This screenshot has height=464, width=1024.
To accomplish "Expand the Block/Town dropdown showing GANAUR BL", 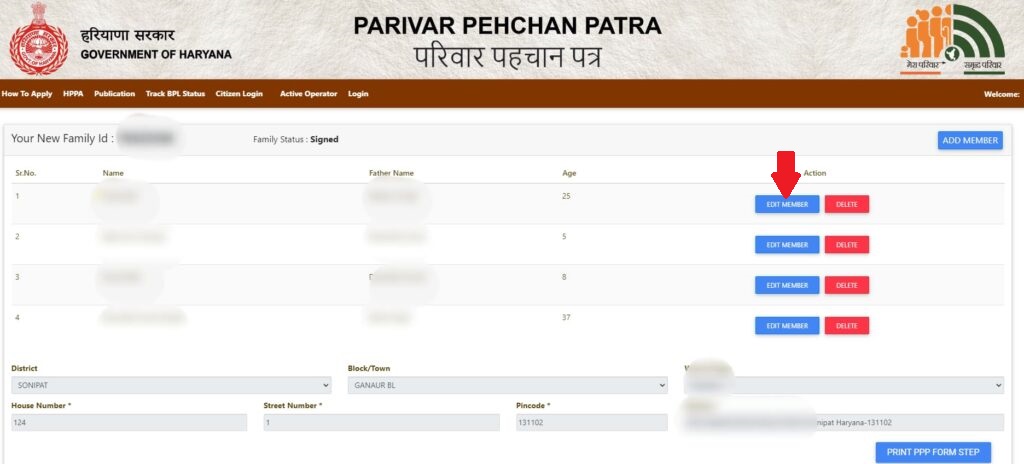I will (x=507, y=386).
